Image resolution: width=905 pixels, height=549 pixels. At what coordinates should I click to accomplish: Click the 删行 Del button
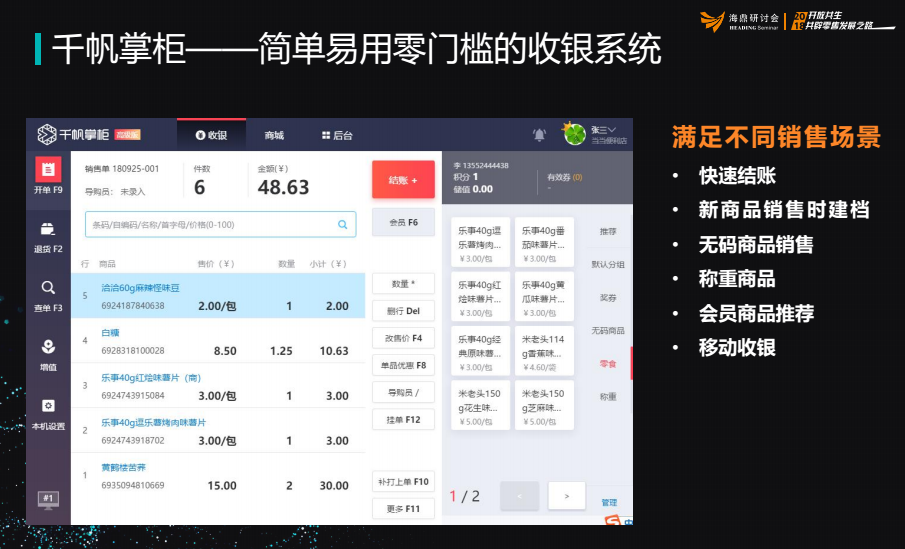tap(403, 311)
